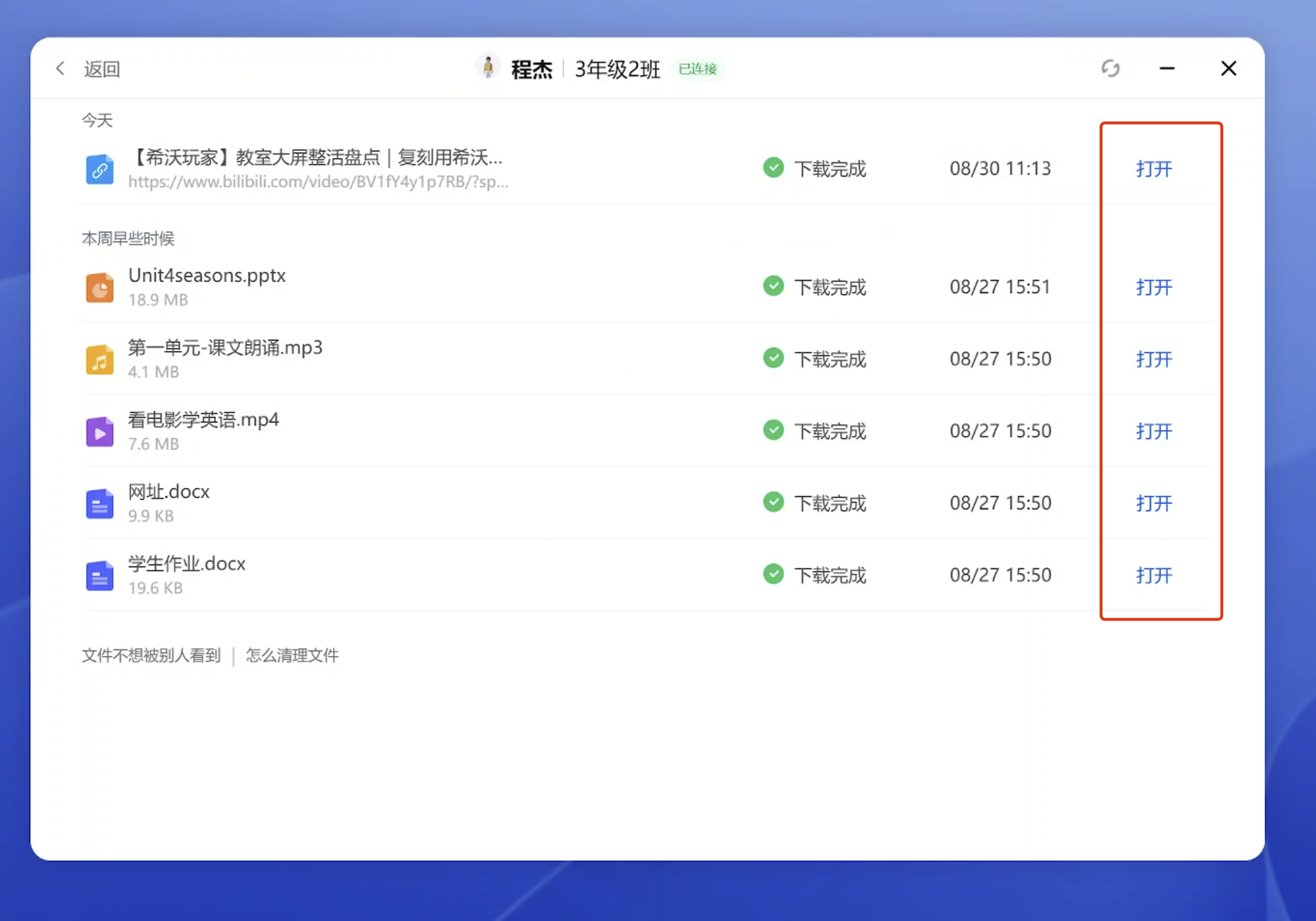1316x921 pixels.
Task: Click the document icon for 网址.docx
Action: click(x=100, y=504)
